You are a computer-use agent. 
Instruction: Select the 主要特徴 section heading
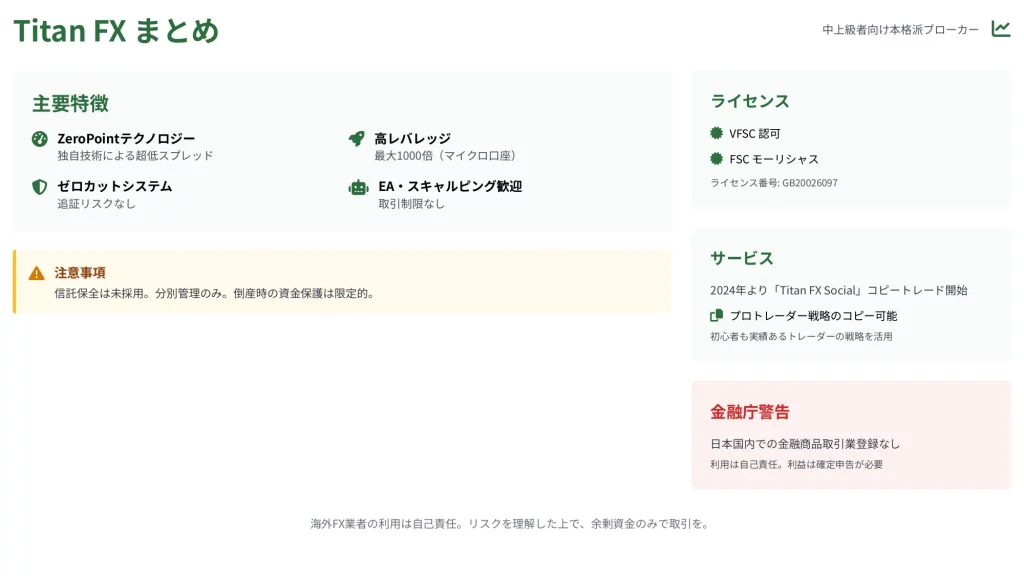(70, 103)
